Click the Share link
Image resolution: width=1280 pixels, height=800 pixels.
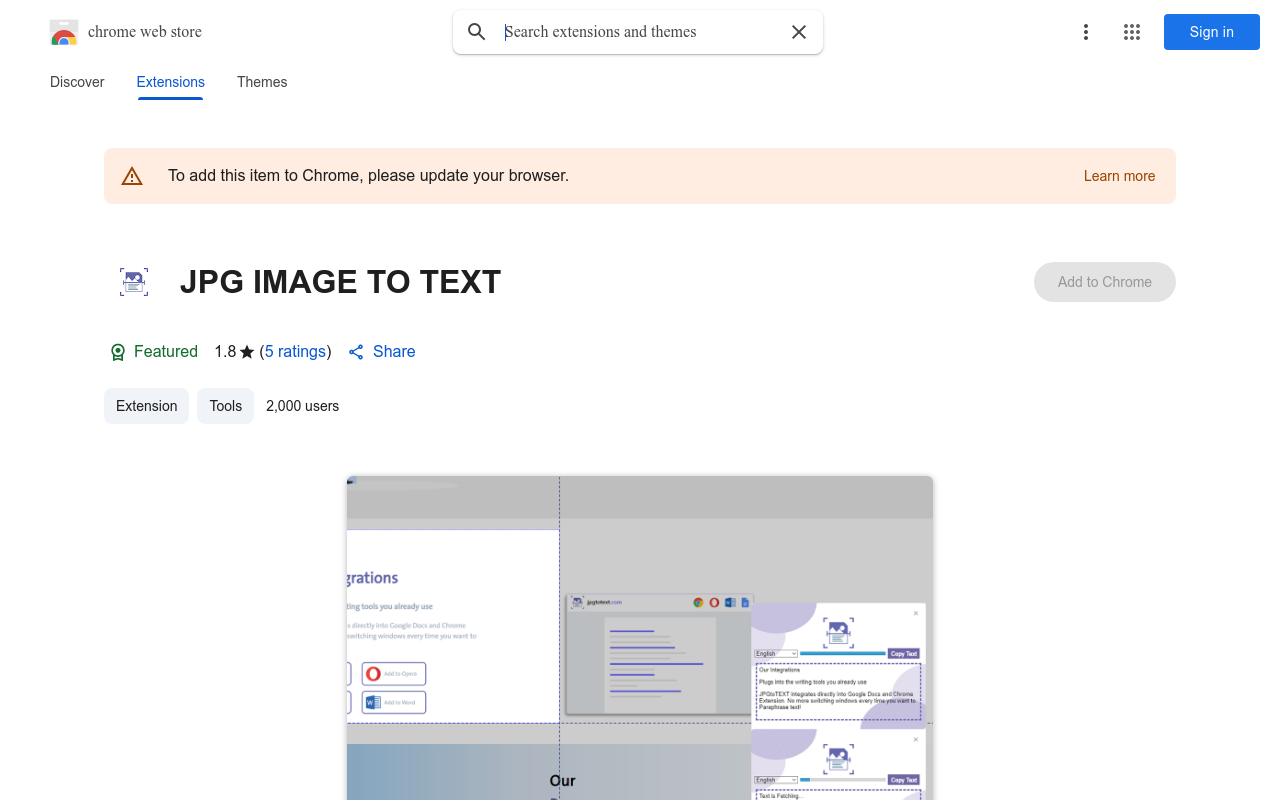pyautogui.click(x=382, y=352)
